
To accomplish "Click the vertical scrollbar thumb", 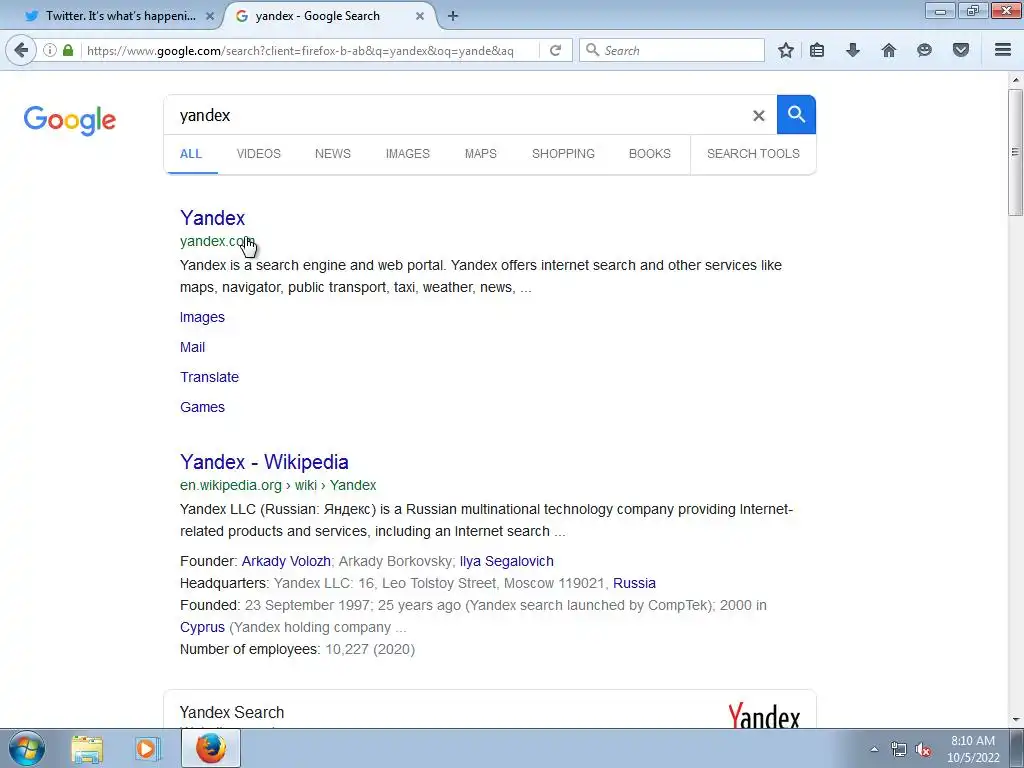I will (1015, 153).
